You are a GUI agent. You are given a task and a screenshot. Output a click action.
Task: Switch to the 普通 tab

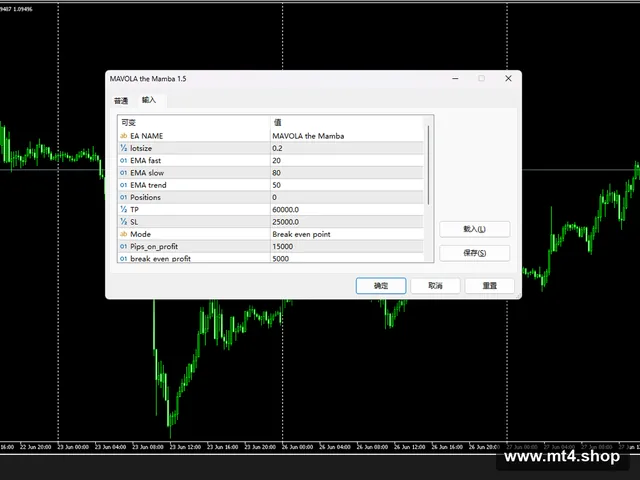click(x=121, y=100)
